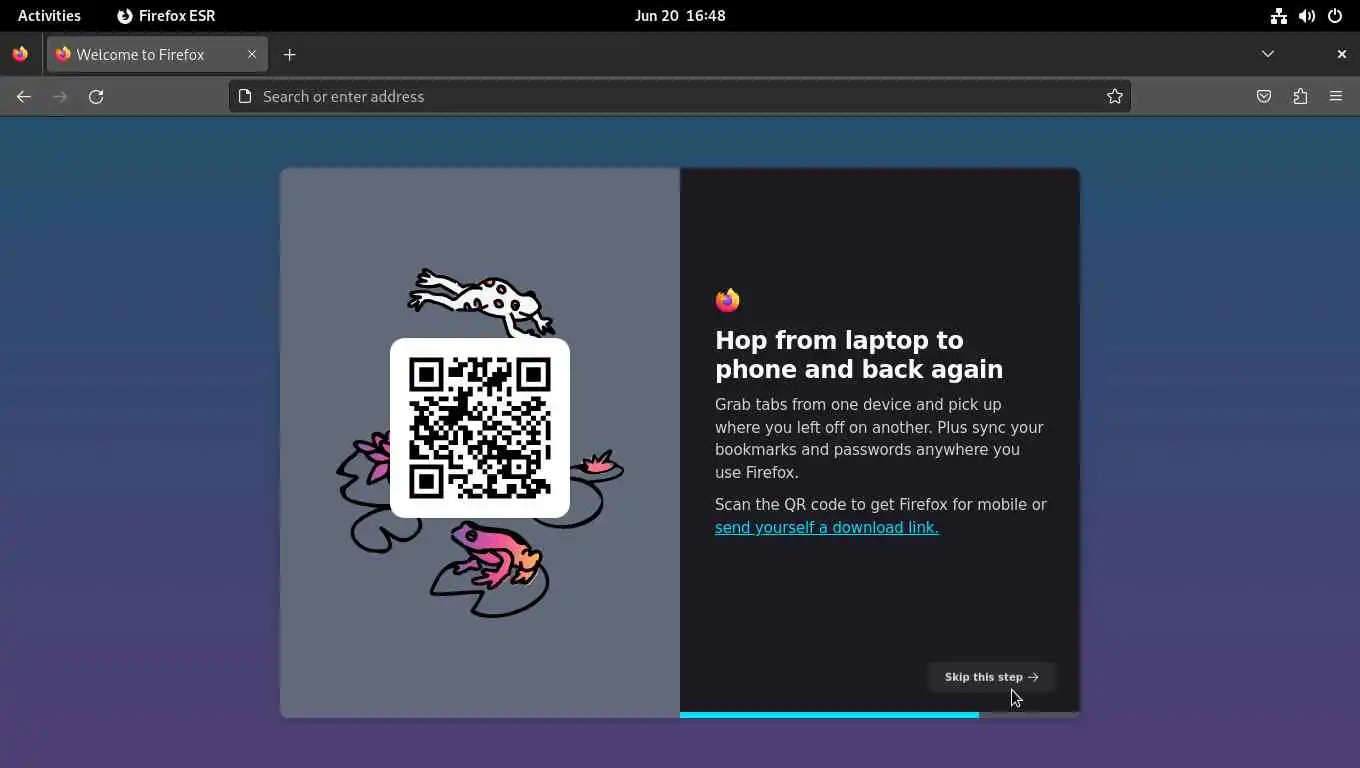Image resolution: width=1360 pixels, height=768 pixels.
Task: Skip this step
Action: click(991, 677)
